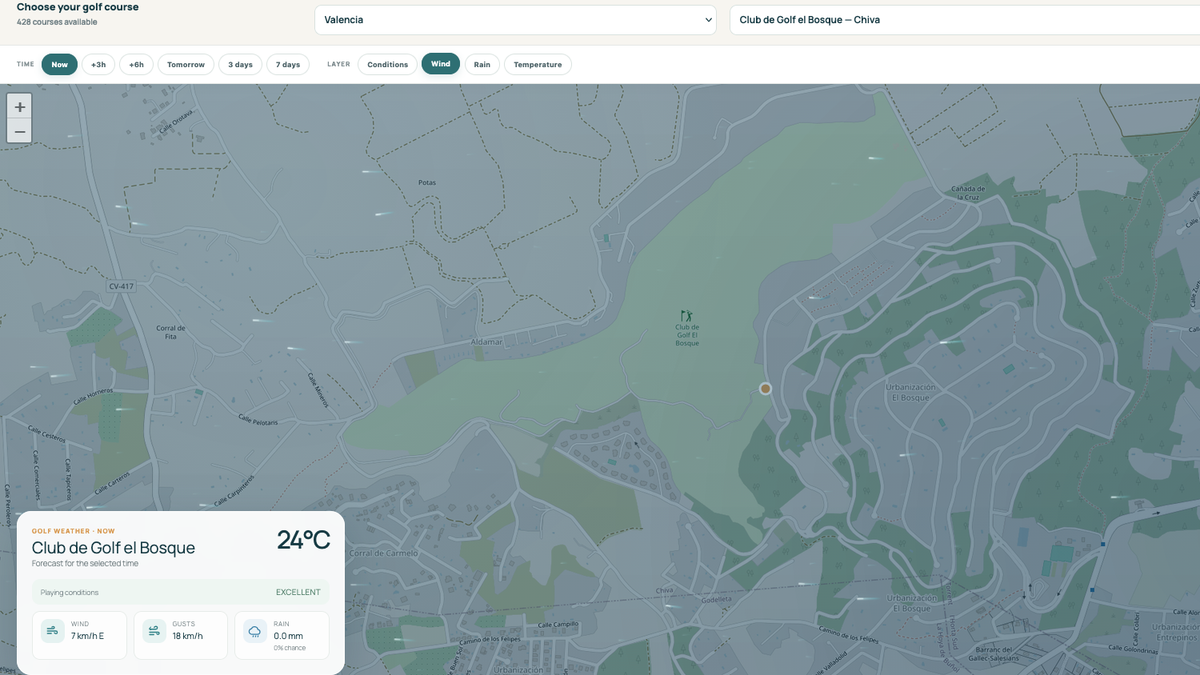The image size is (1200, 675).
Task: Select the Now time option
Action: [60, 65]
